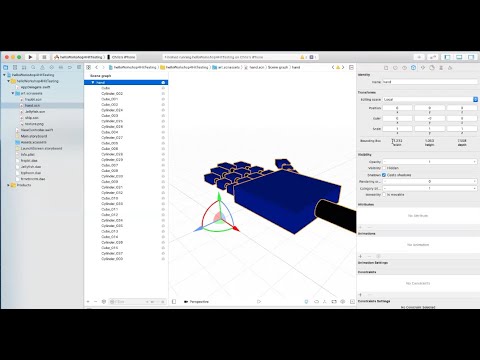Select hand.scn in the file navigator
Screen dimensions: 480x360
pos(32,105)
